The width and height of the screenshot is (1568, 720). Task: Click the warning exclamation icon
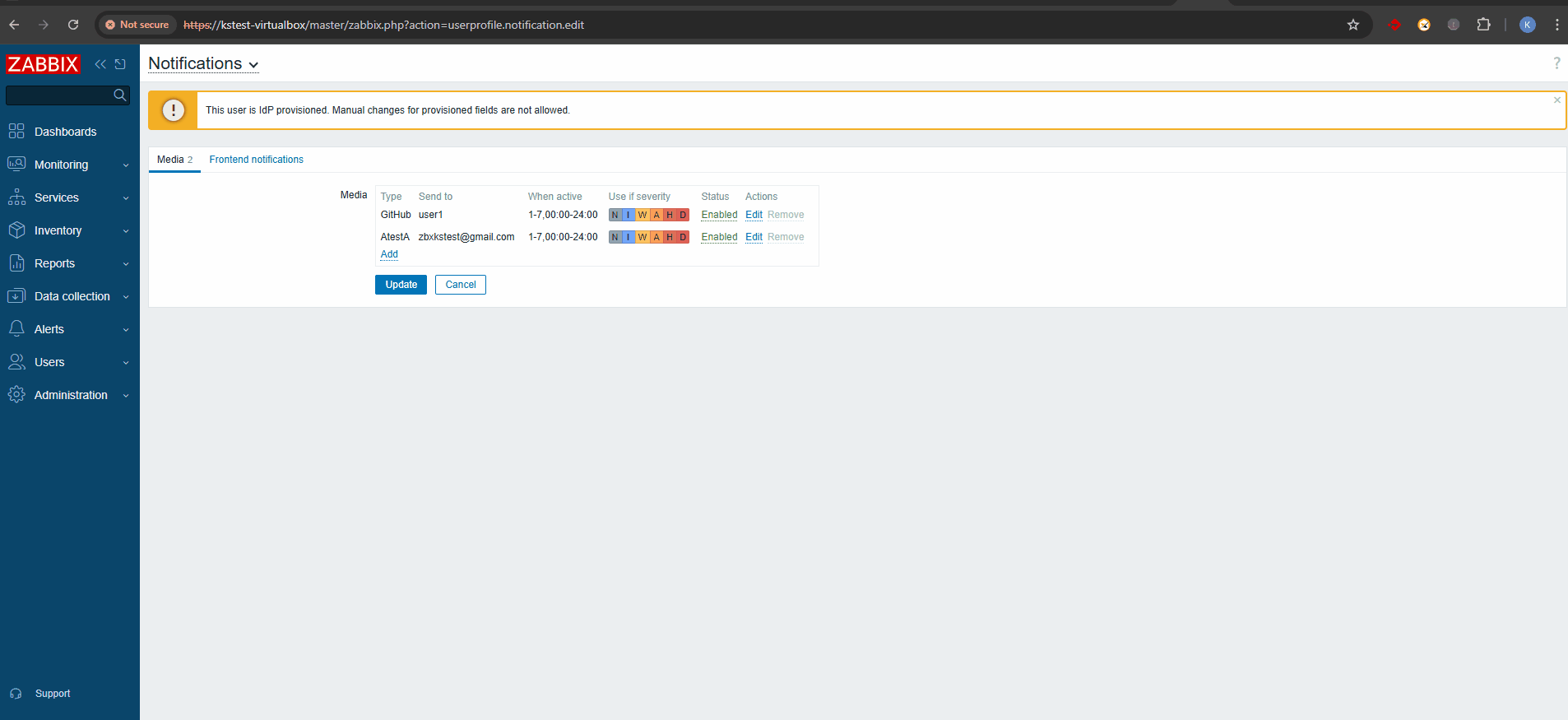(173, 110)
